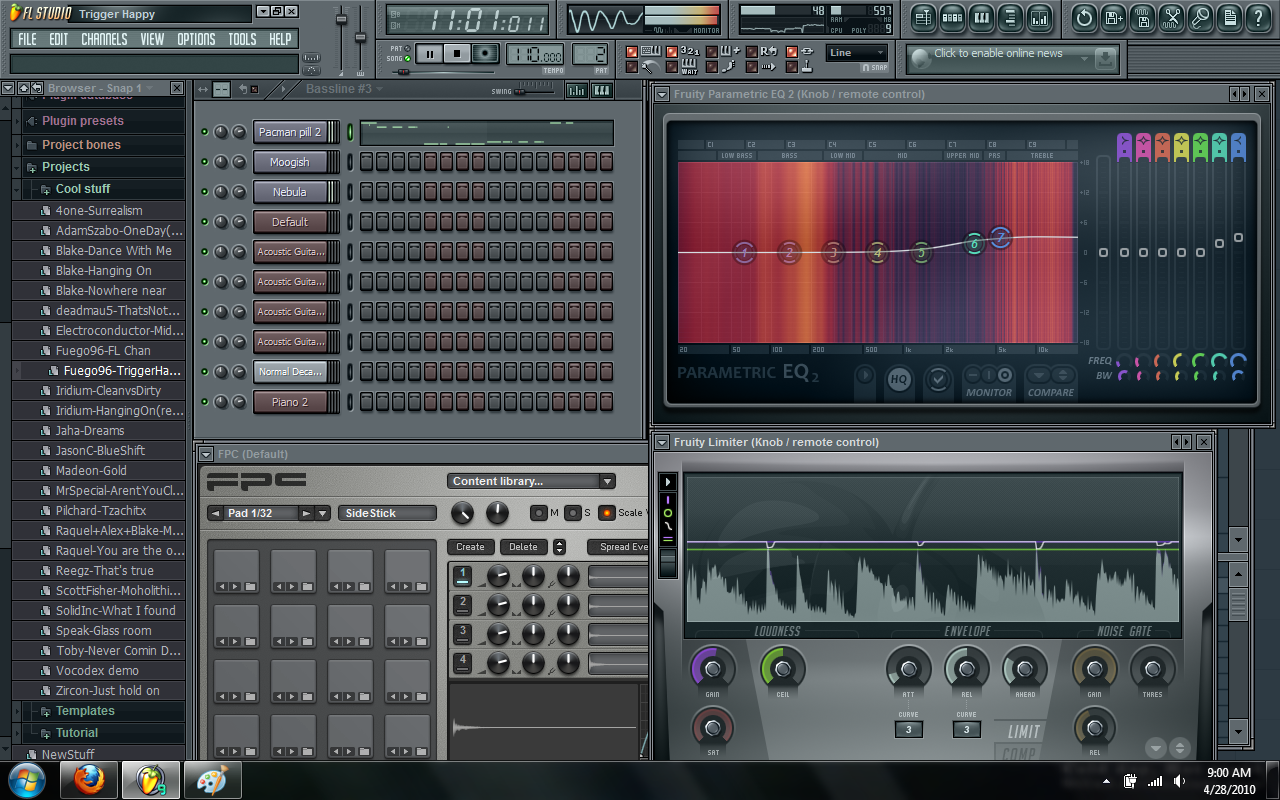The height and width of the screenshot is (800, 1280).
Task: Open the Snap mode Line dropdown
Action: tap(857, 53)
